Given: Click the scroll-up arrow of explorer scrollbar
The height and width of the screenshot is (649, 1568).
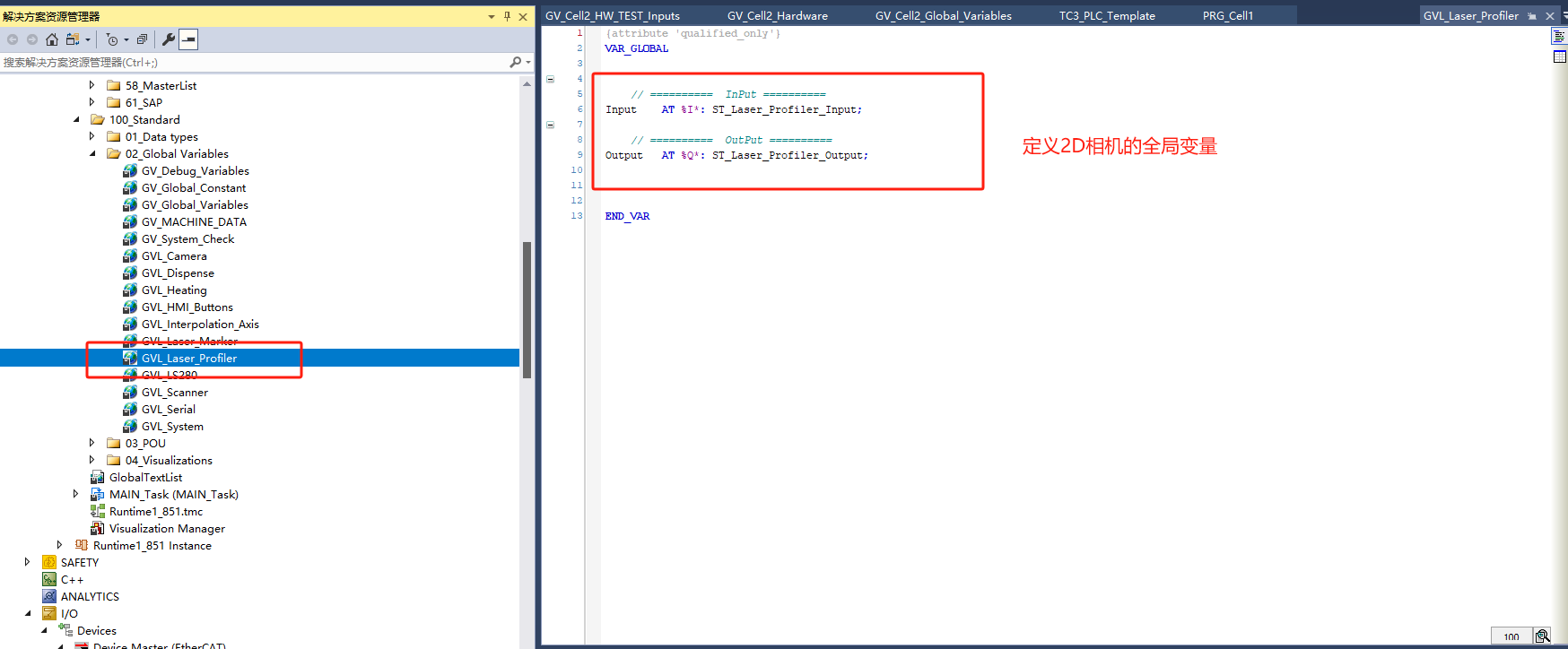Looking at the screenshot, I should [x=527, y=83].
